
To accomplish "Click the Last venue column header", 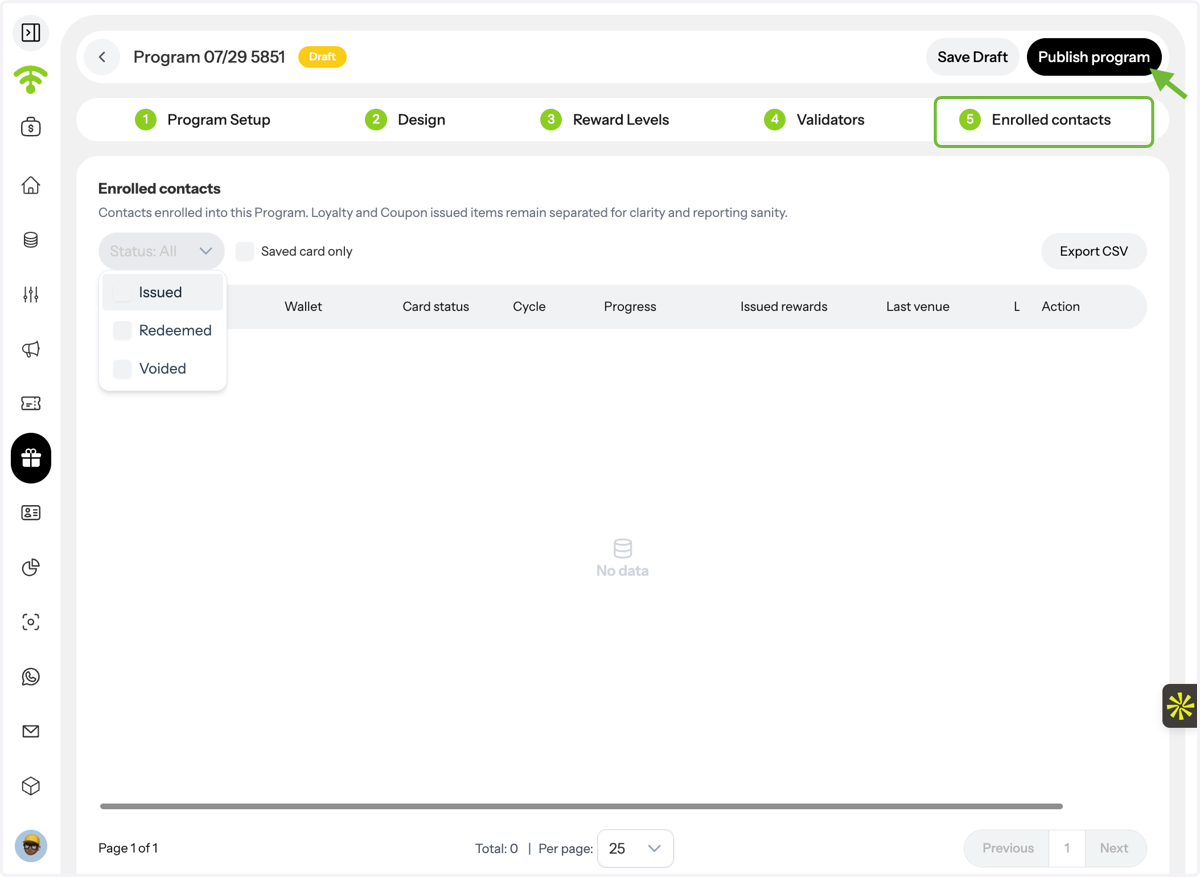I will [x=918, y=307].
